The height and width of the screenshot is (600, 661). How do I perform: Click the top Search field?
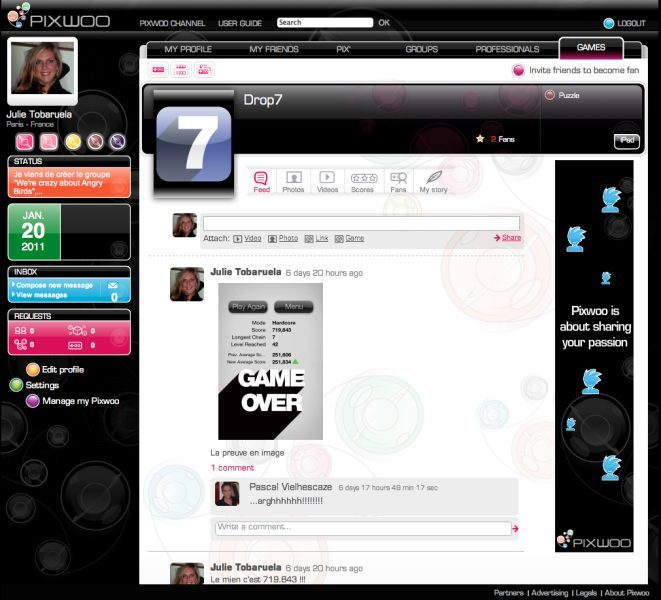(325, 22)
